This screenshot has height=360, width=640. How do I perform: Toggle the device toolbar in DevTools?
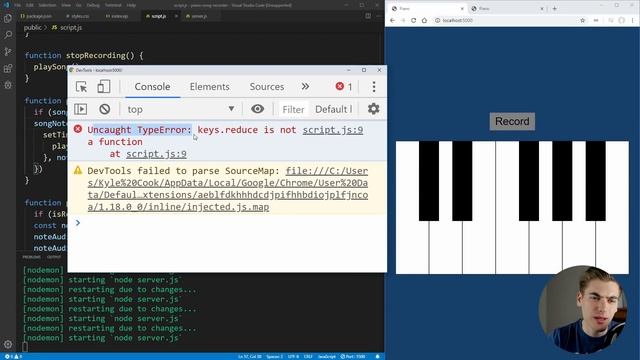point(104,87)
